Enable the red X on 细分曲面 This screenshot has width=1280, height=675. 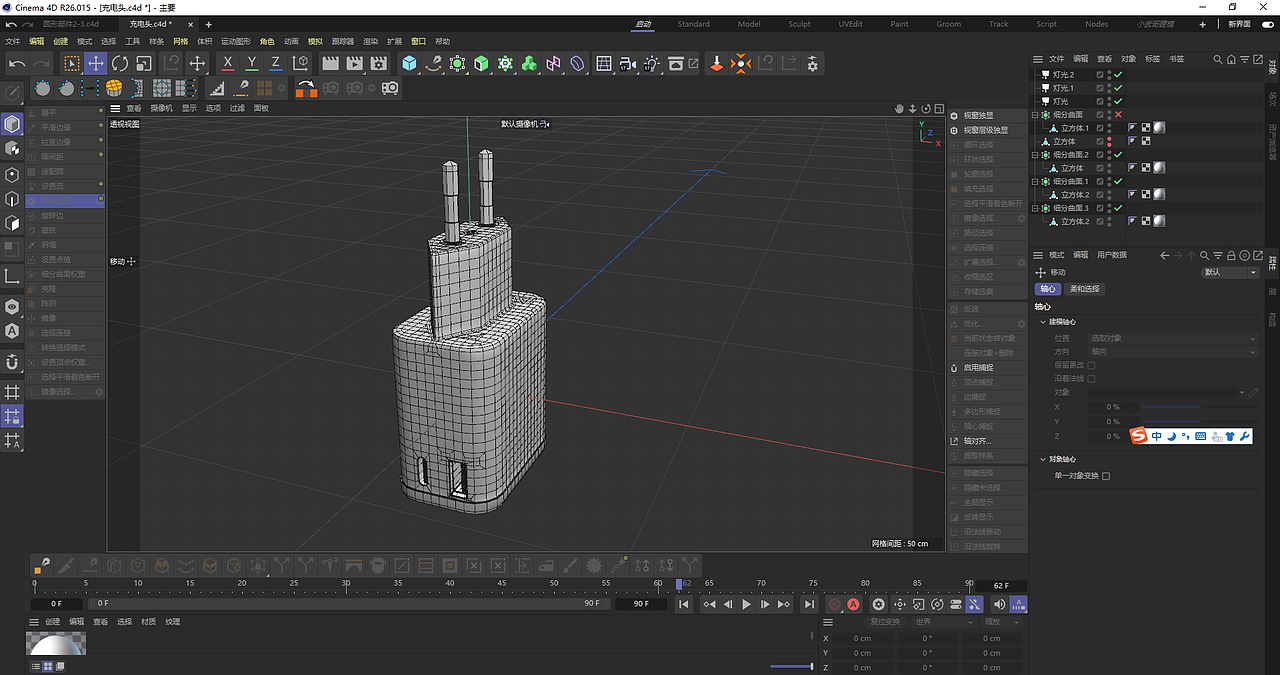tap(1118, 115)
